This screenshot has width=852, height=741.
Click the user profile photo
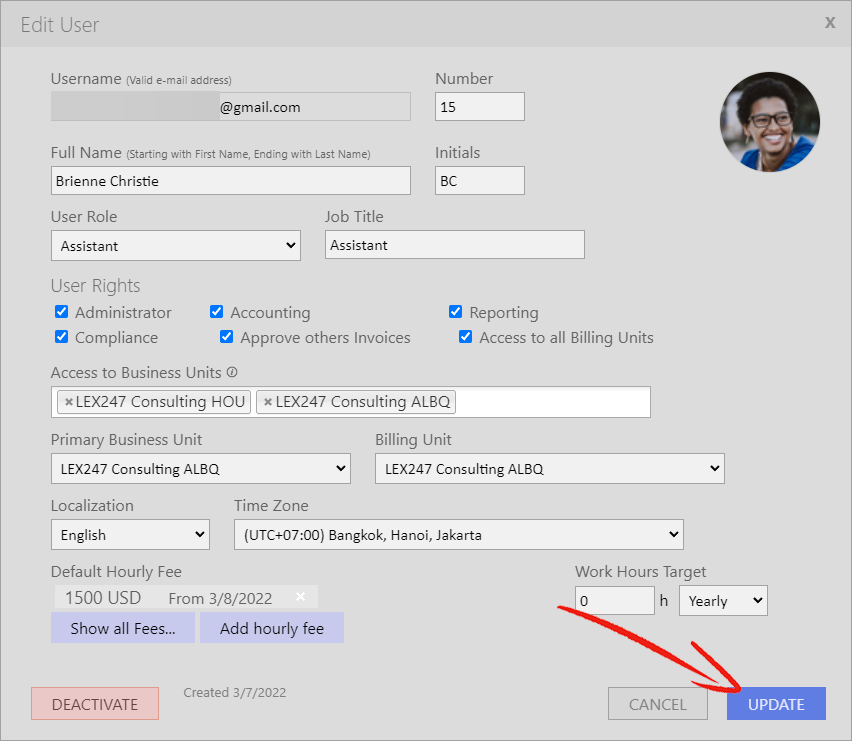[x=770, y=122]
